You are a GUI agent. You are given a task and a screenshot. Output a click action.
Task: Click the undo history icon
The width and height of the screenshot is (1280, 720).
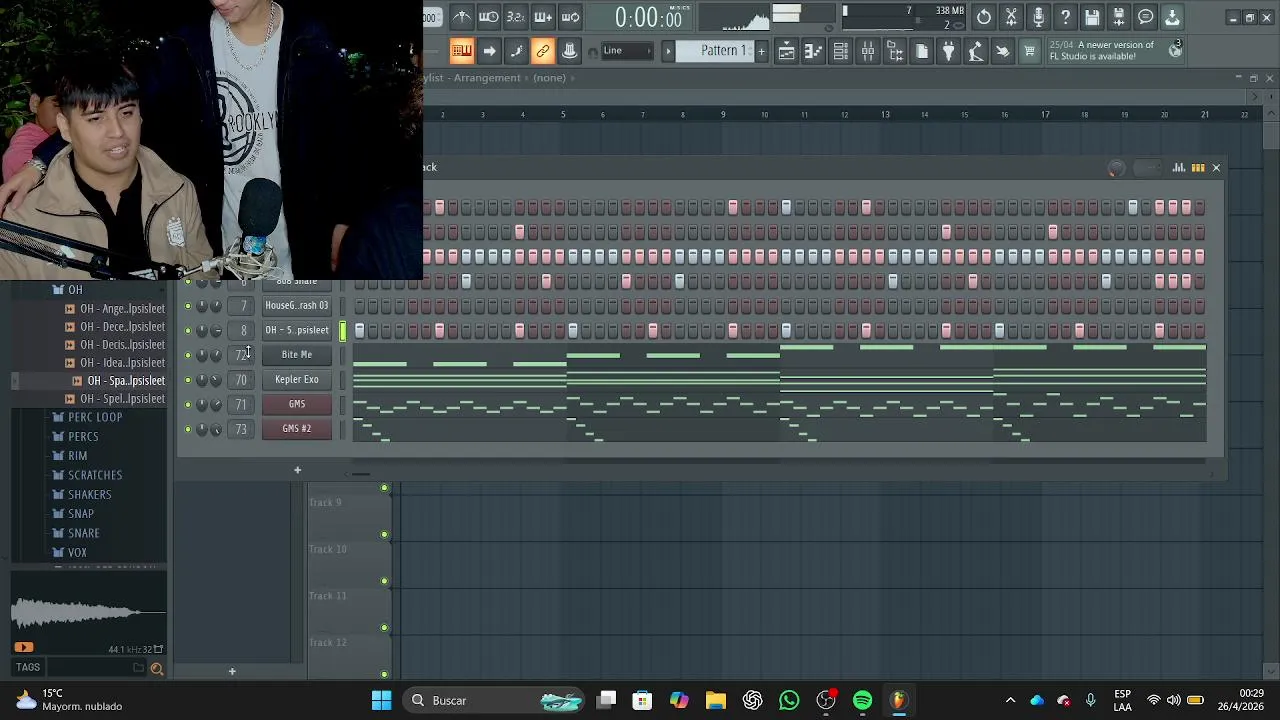pos(984,17)
